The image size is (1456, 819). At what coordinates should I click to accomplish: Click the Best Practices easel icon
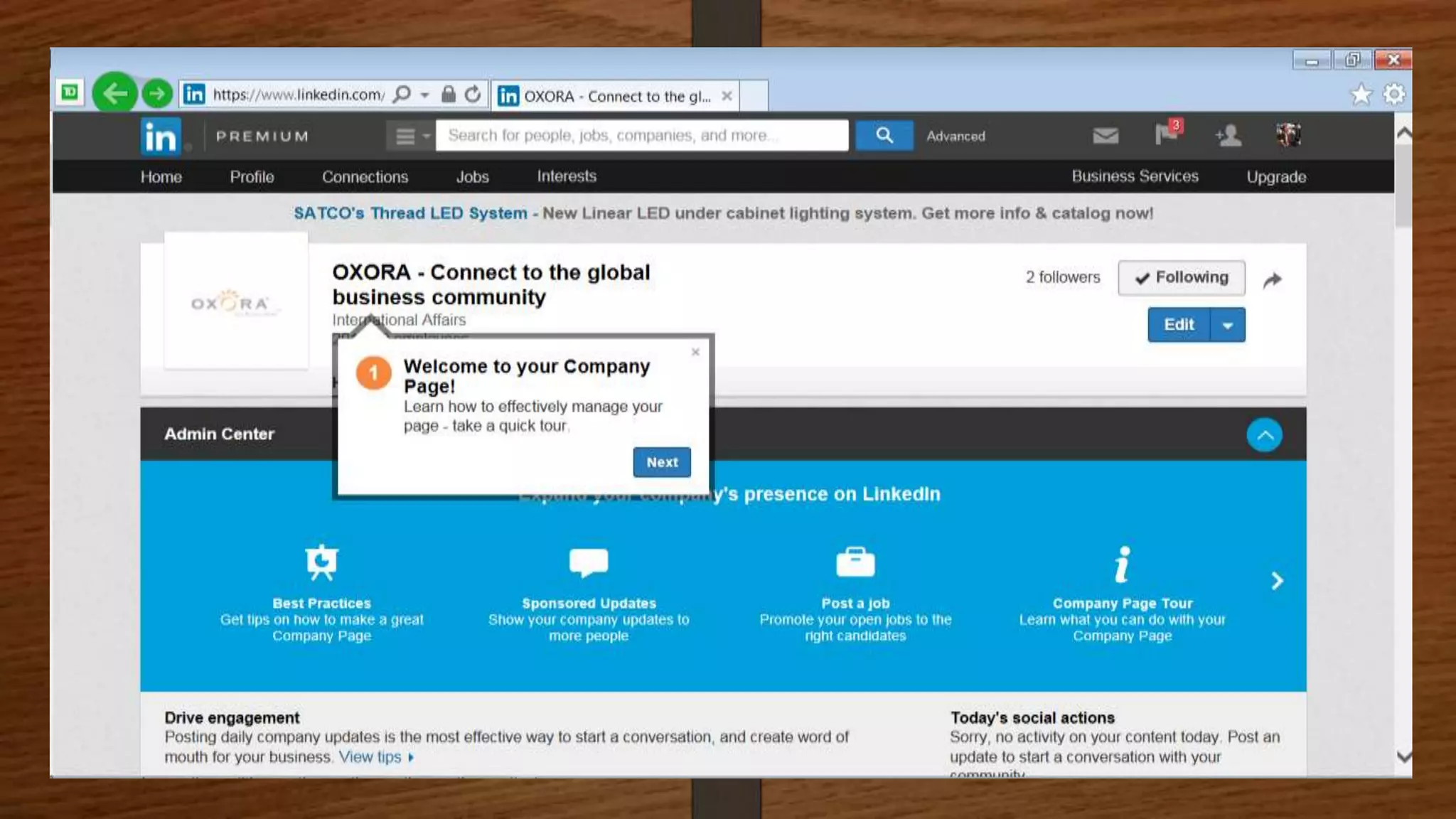coord(321,562)
